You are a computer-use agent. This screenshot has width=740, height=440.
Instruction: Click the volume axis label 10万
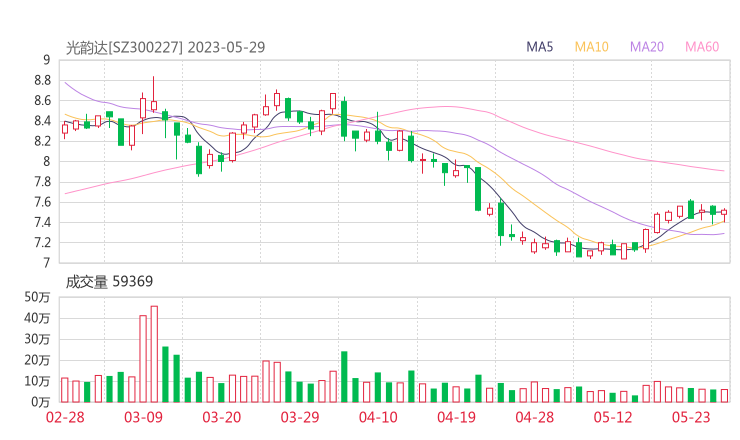point(37,381)
